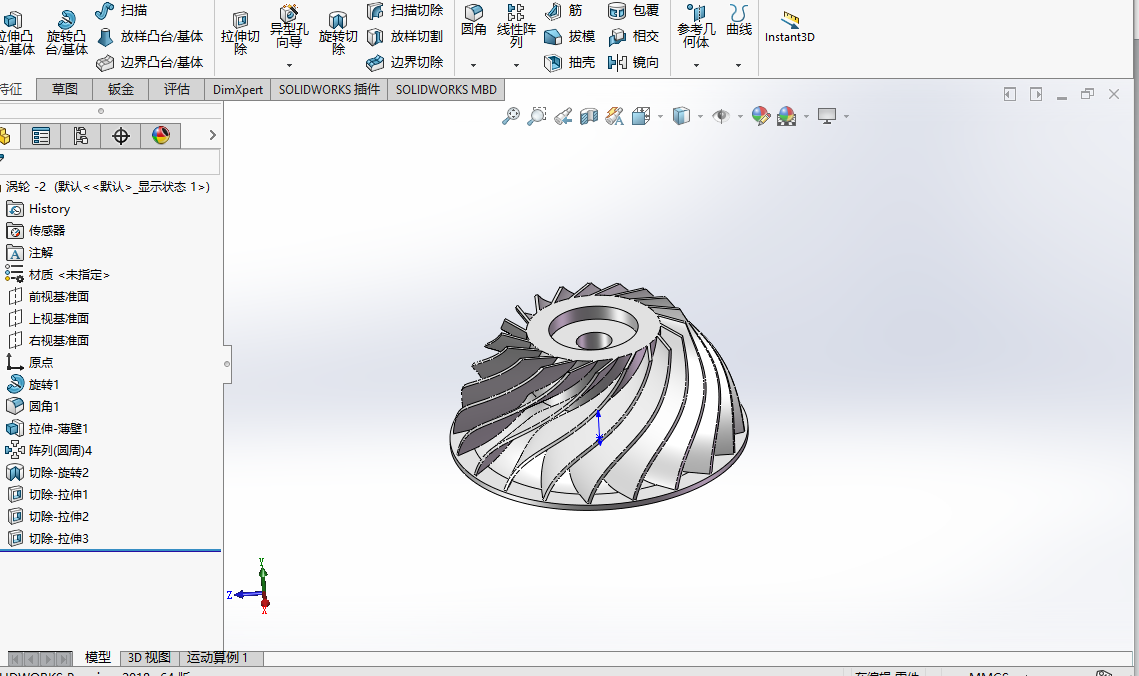
Task: Click the 镜向 mirror tool
Action: (634, 62)
